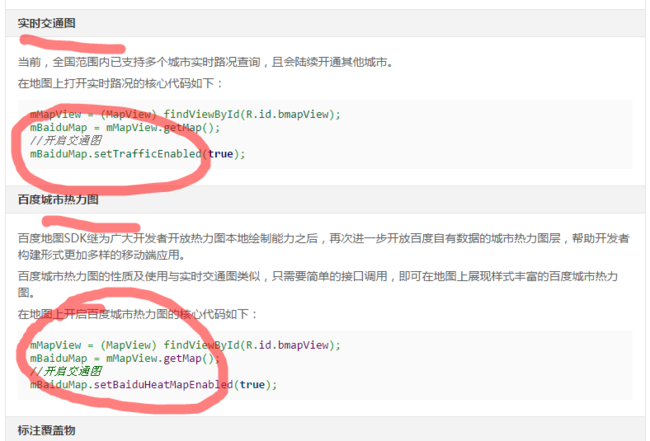Click mBaiduMap = mMapView.getMap() in heat-map block

click(x=125, y=358)
